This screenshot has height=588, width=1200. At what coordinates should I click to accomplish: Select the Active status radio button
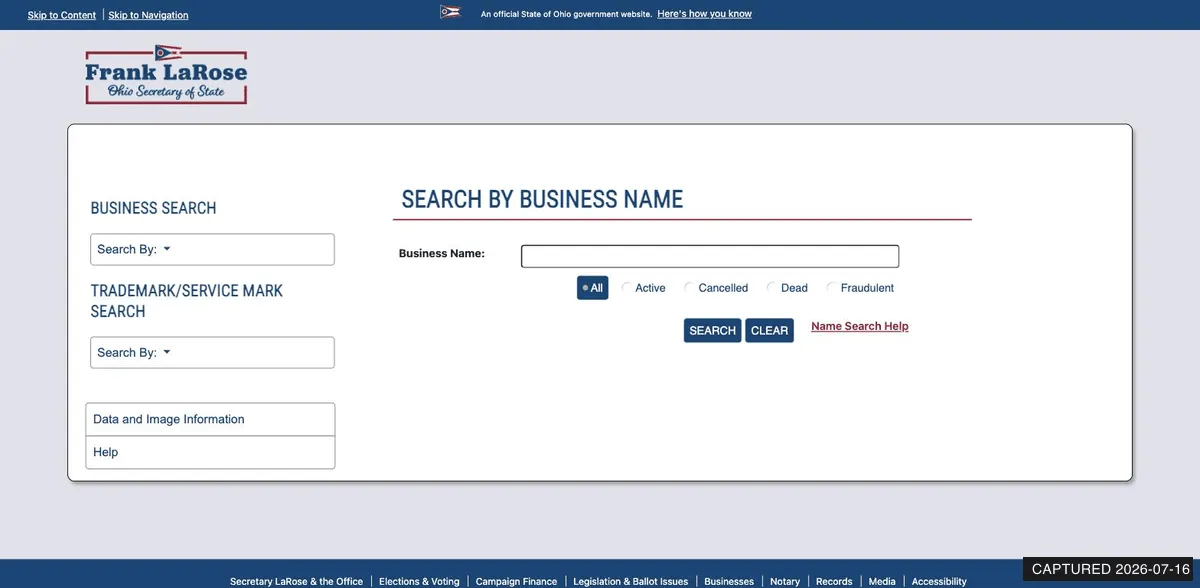pyautogui.click(x=627, y=288)
